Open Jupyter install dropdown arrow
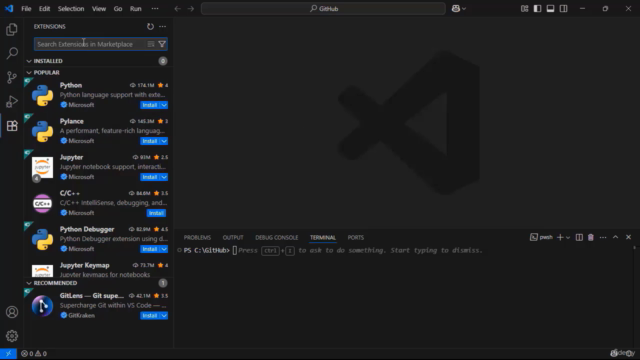The image size is (640, 360). pos(164,177)
